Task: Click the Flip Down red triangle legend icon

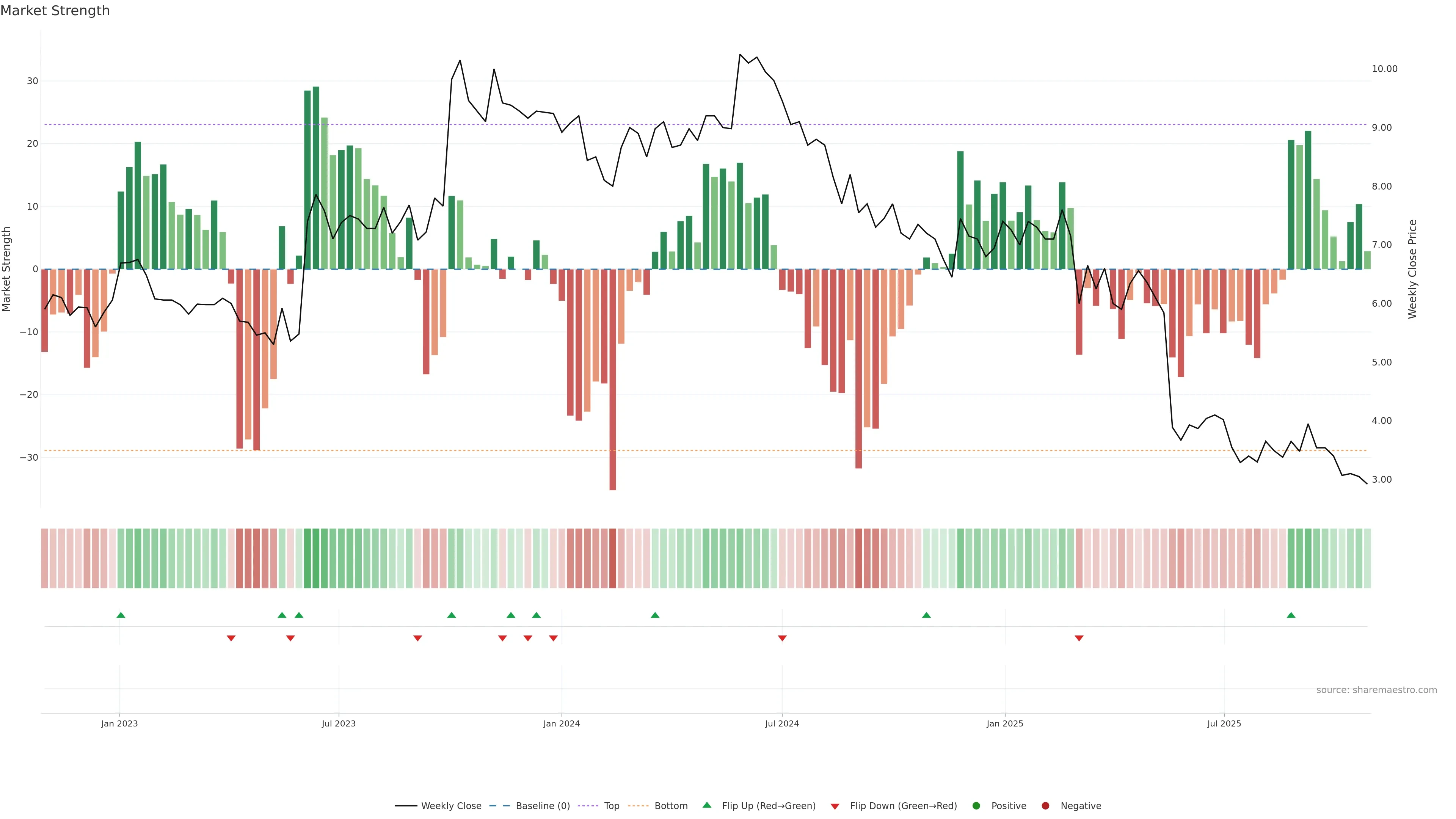Action: tap(834, 806)
